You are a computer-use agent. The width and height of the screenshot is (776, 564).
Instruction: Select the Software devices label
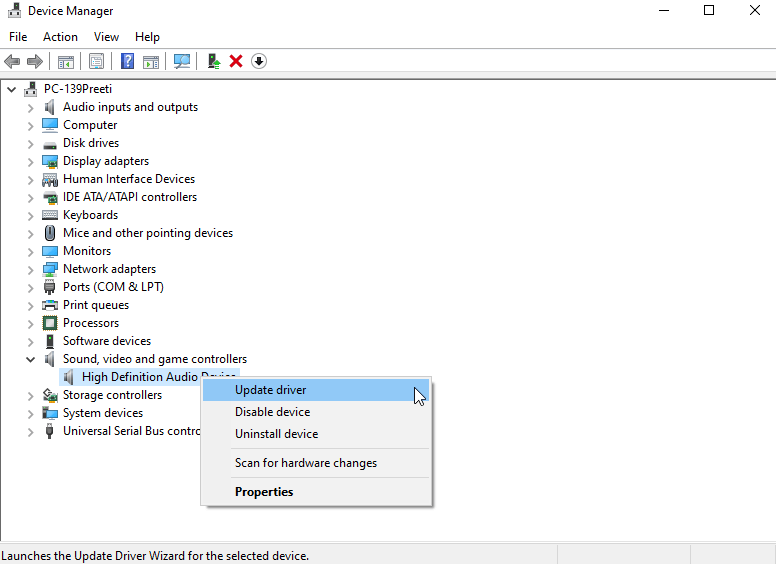tap(107, 341)
